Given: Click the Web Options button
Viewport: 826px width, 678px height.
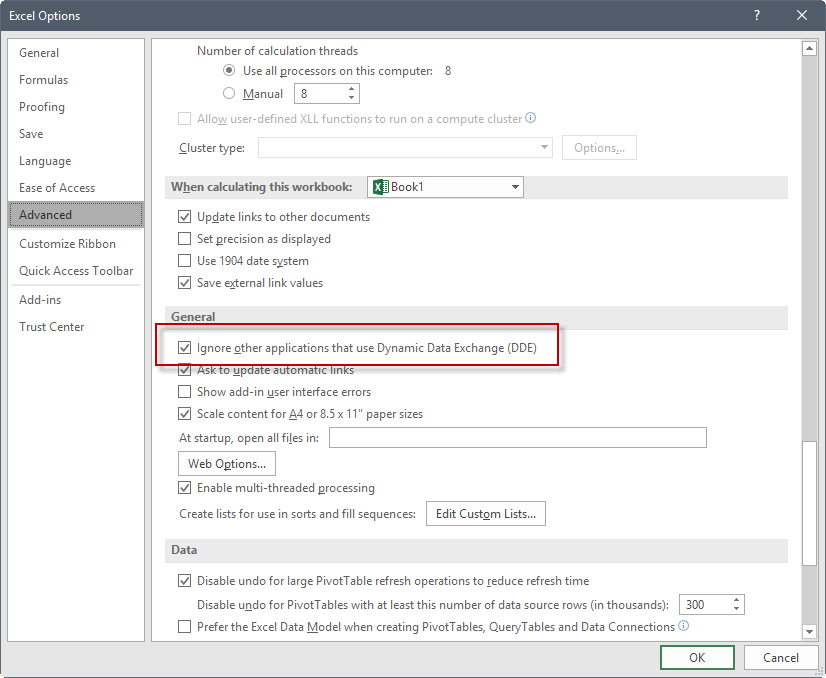Looking at the screenshot, I should pyautogui.click(x=227, y=464).
